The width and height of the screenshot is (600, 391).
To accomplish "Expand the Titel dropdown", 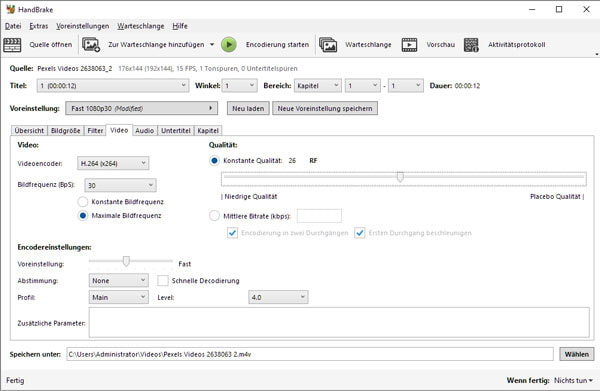I will [x=113, y=86].
